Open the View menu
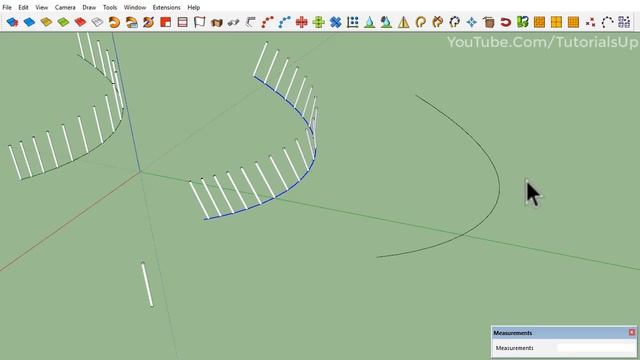640x360 pixels. [42, 7]
